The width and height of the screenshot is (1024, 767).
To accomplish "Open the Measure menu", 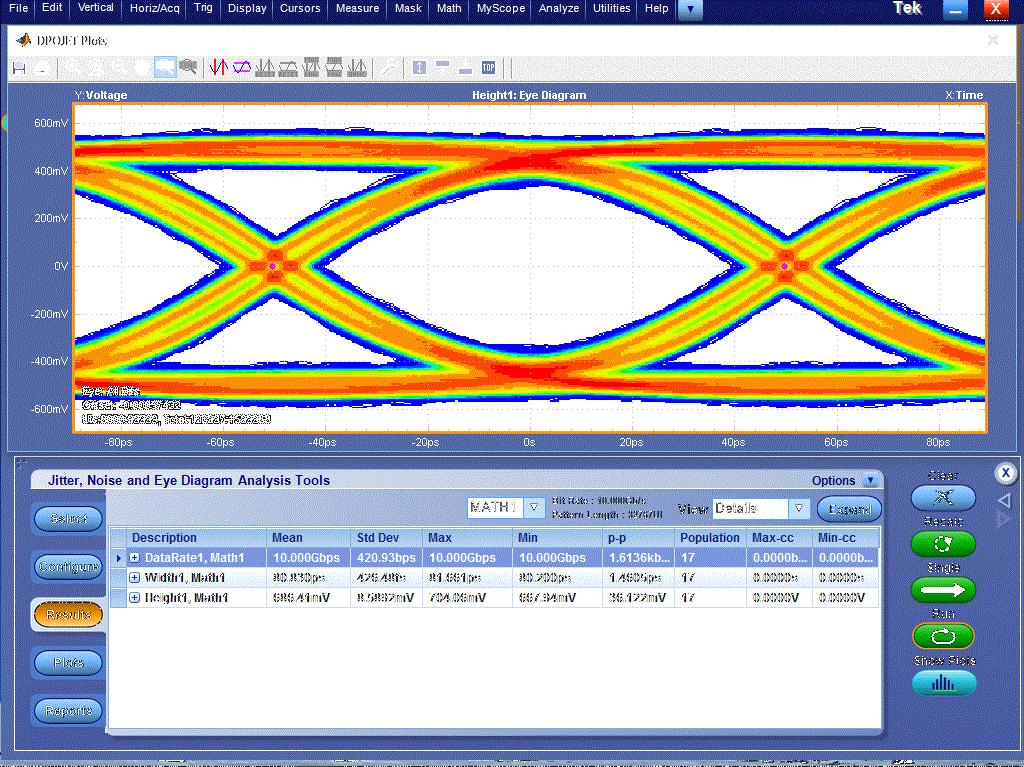I will [357, 8].
